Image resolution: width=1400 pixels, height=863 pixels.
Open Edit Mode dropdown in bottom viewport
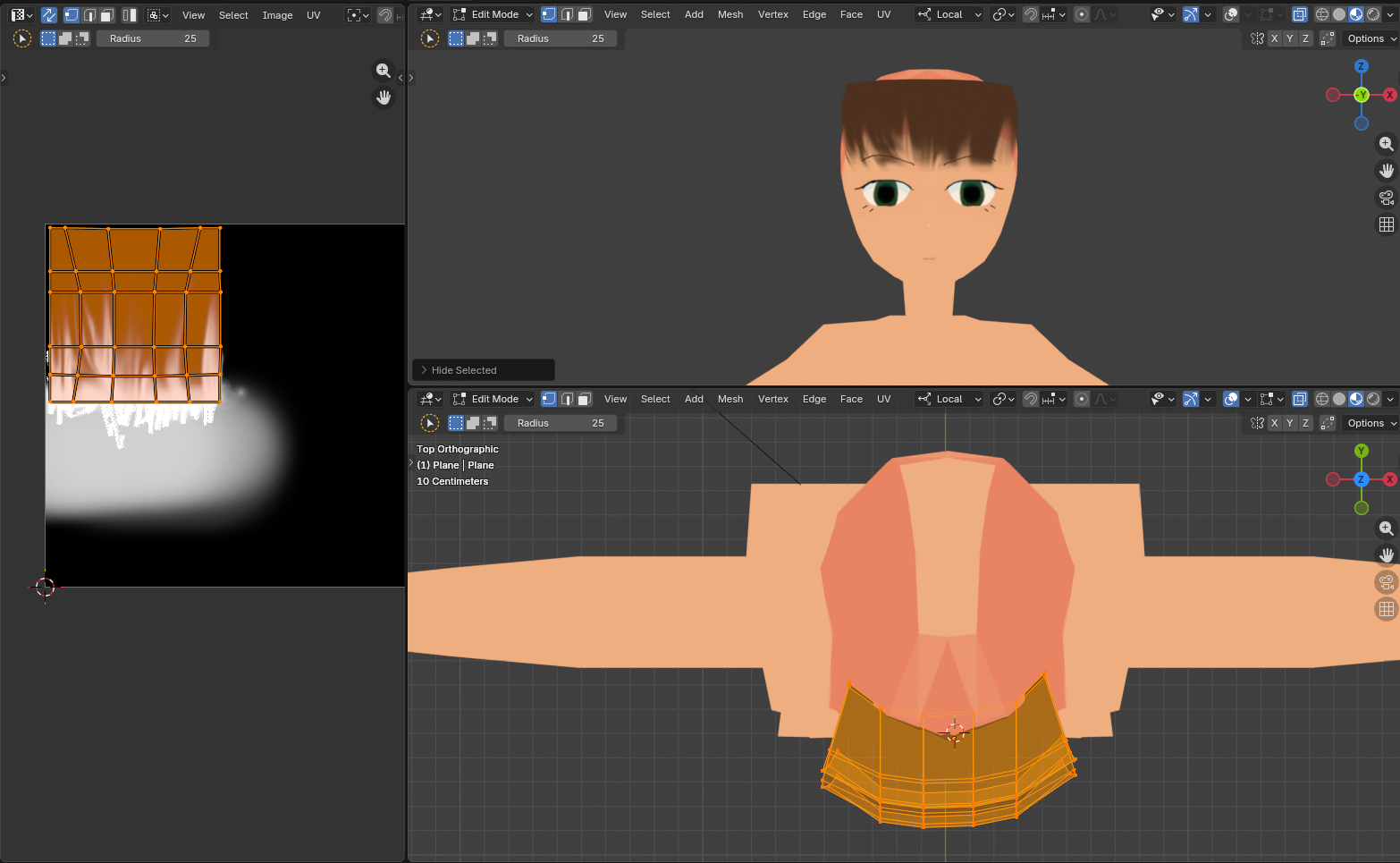click(493, 399)
